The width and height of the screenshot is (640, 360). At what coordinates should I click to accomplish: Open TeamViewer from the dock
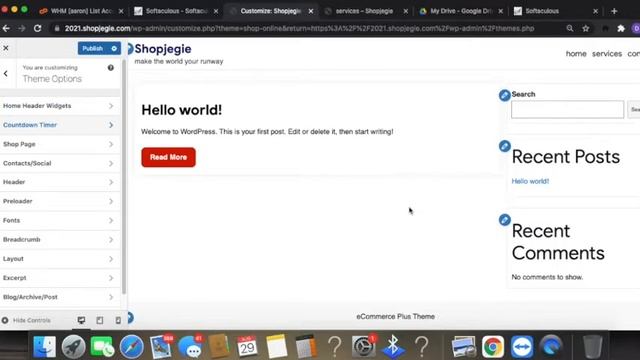(x=522, y=347)
